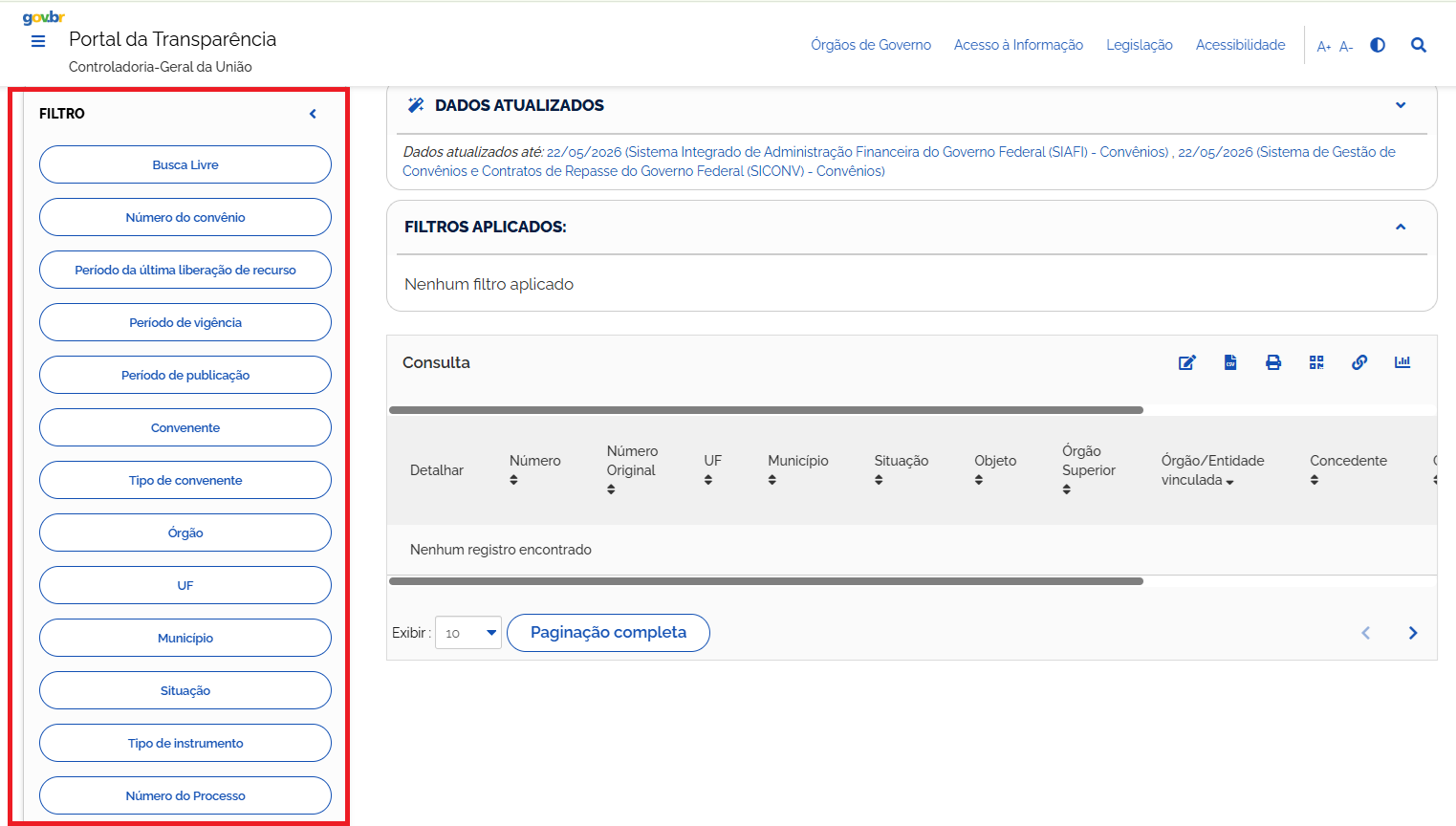The height and width of the screenshot is (826, 1456).
Task: Open the hamburger menu beside Portal da Transparência
Action: tap(38, 41)
